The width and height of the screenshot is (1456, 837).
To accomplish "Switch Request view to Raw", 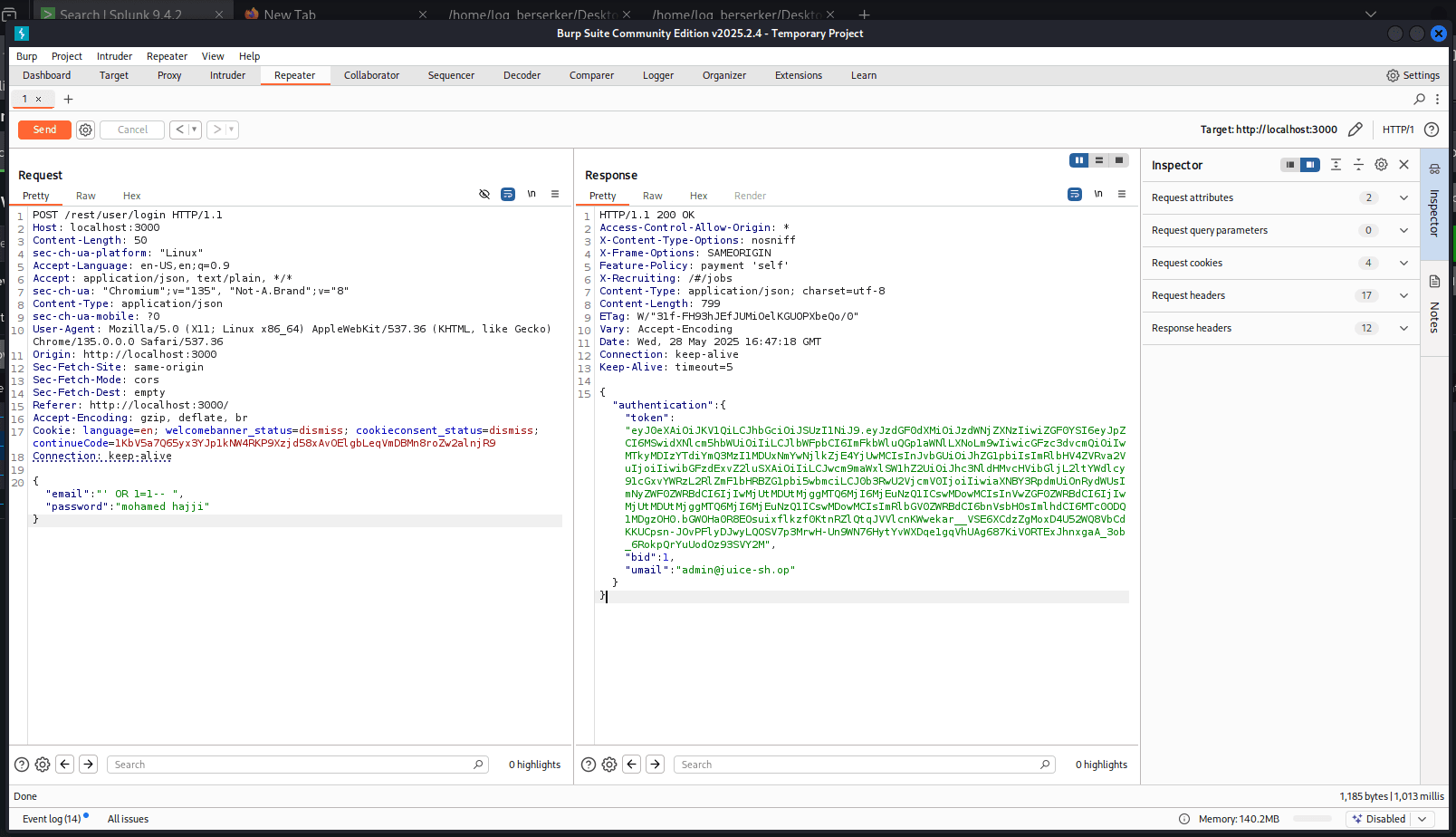I will coord(86,196).
